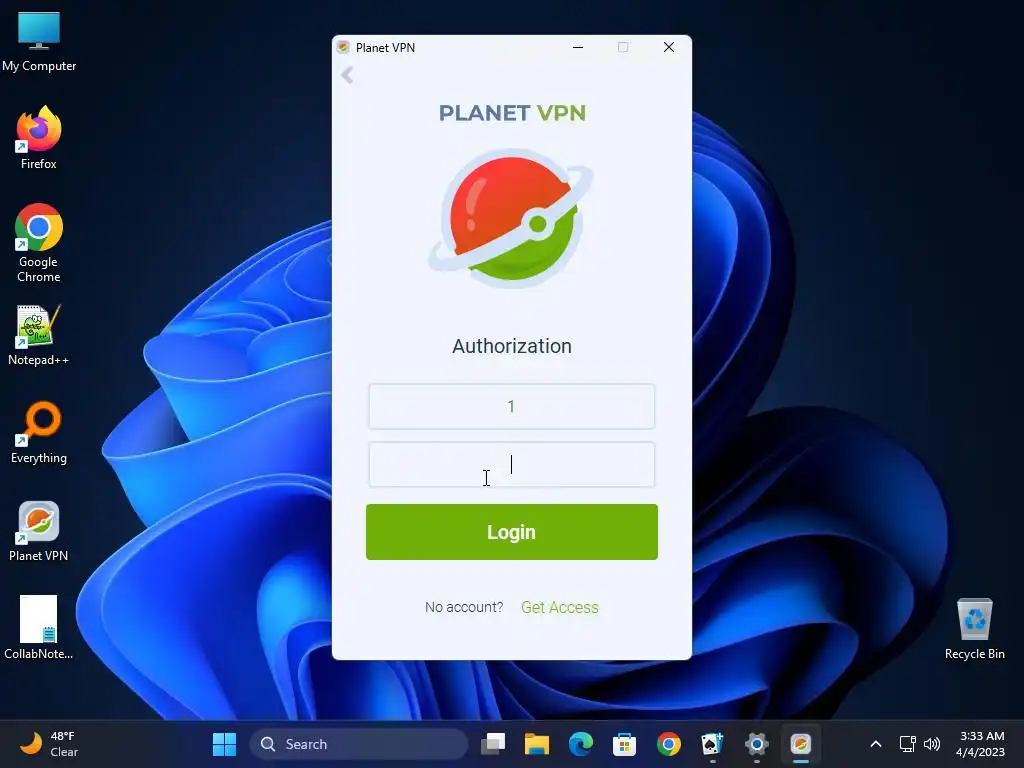The width and height of the screenshot is (1024, 768).
Task: Launch Chrome from the taskbar
Action: coord(669,744)
